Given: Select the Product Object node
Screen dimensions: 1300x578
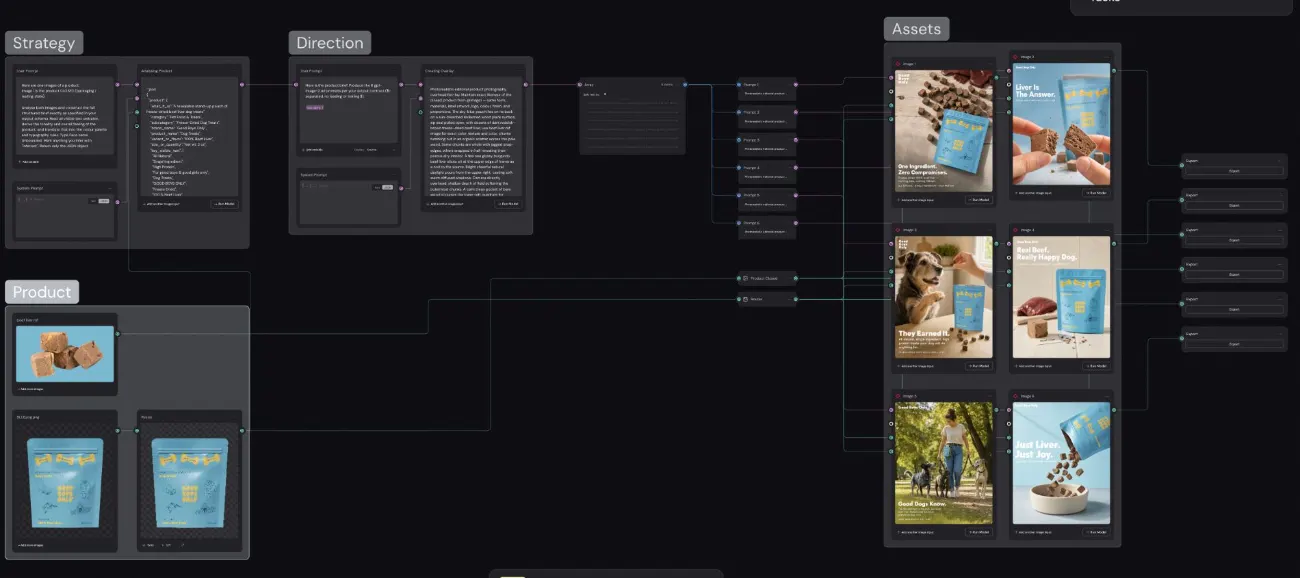Looking at the screenshot, I should click(767, 278).
